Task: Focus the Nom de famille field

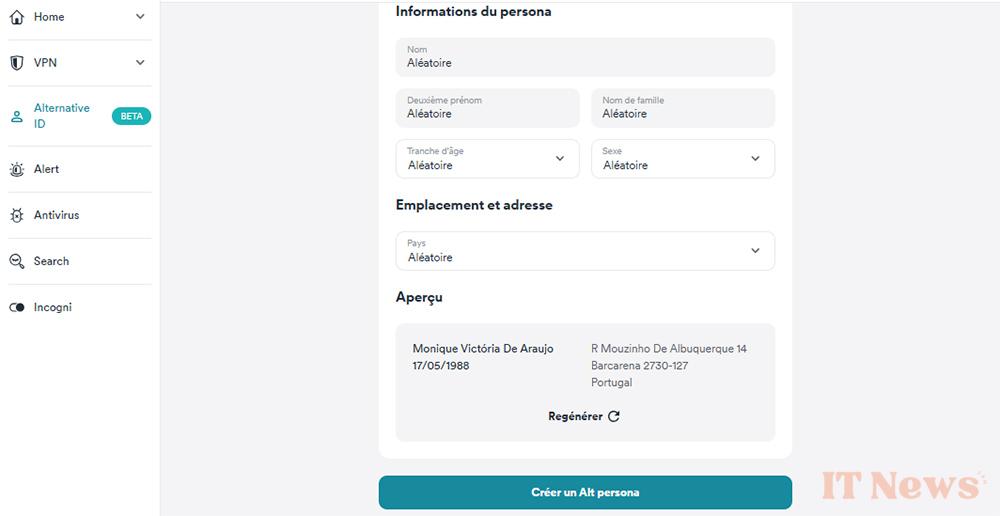Action: [x=683, y=108]
